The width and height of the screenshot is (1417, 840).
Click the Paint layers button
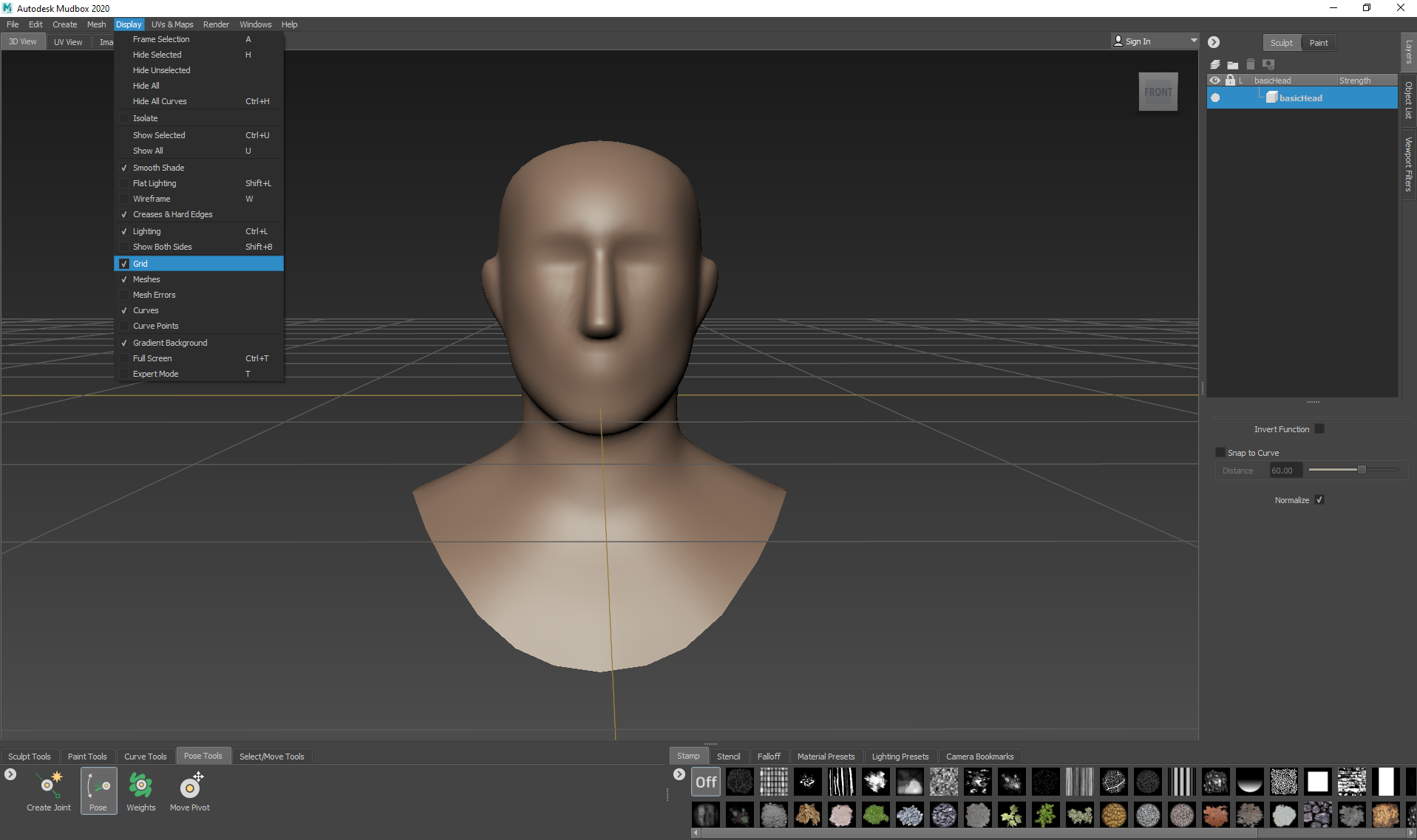point(1319,43)
